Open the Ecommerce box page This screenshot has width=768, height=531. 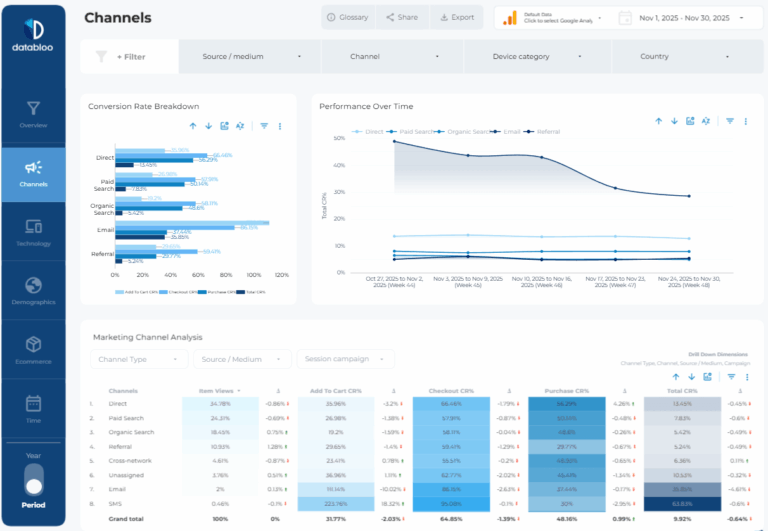(33, 350)
